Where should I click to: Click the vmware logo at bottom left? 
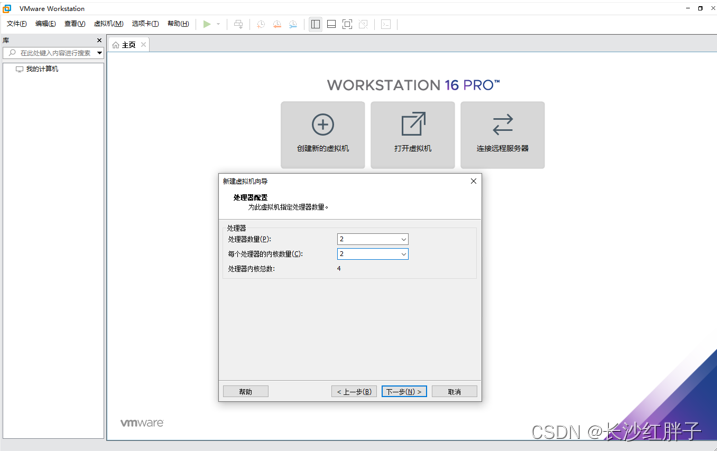point(142,423)
